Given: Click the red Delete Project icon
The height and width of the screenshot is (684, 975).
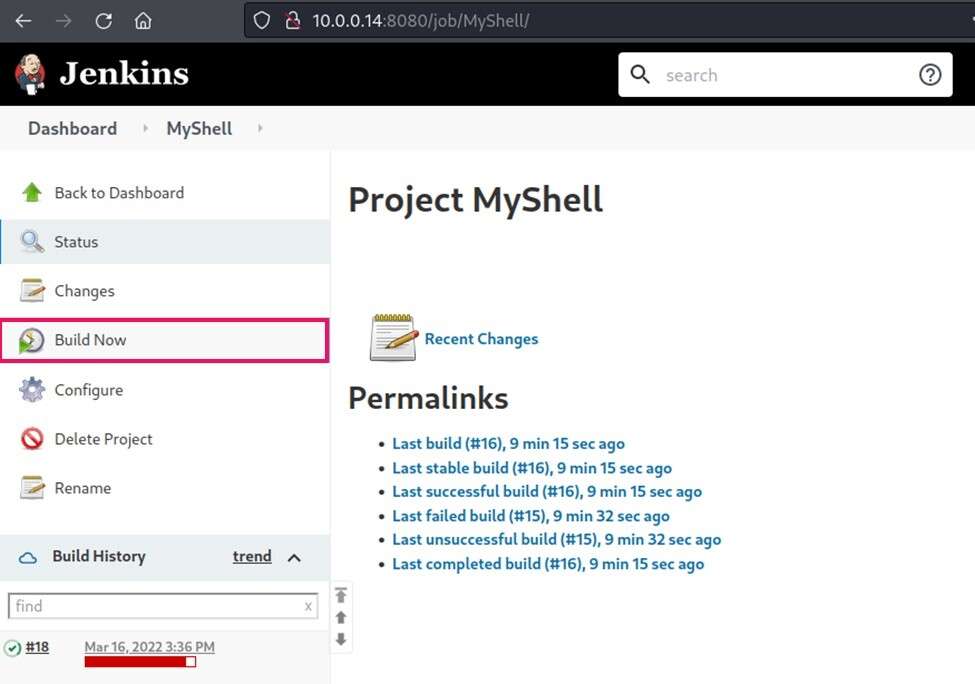Looking at the screenshot, I should pos(32,439).
